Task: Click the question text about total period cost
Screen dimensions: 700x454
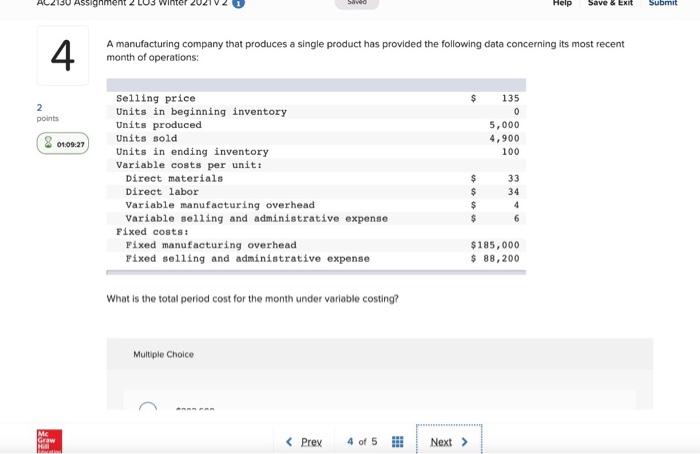Action: 253,299
